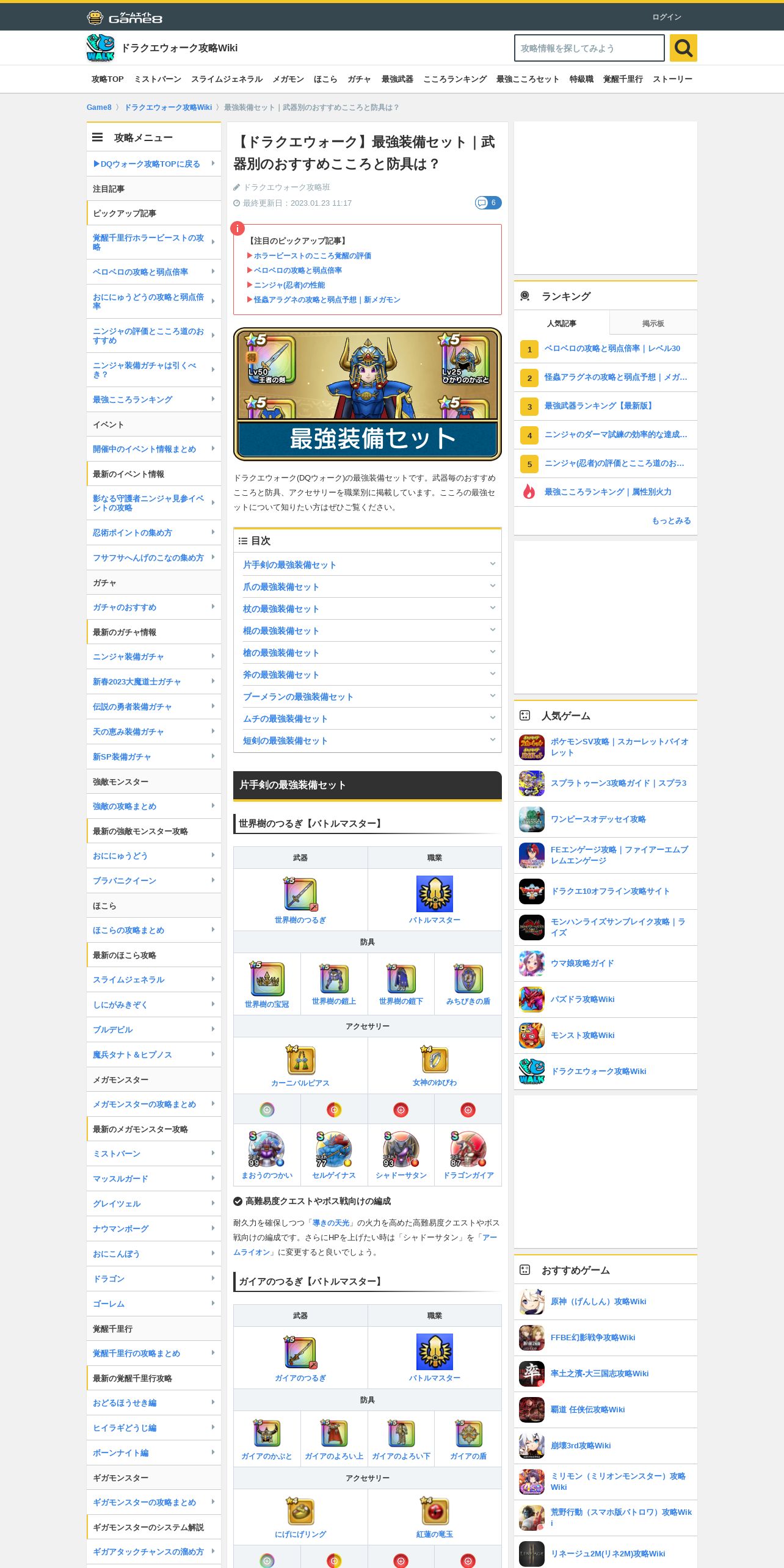
Task: Open sidebar item 強敵の攻略まとめ
Action: tap(154, 806)
